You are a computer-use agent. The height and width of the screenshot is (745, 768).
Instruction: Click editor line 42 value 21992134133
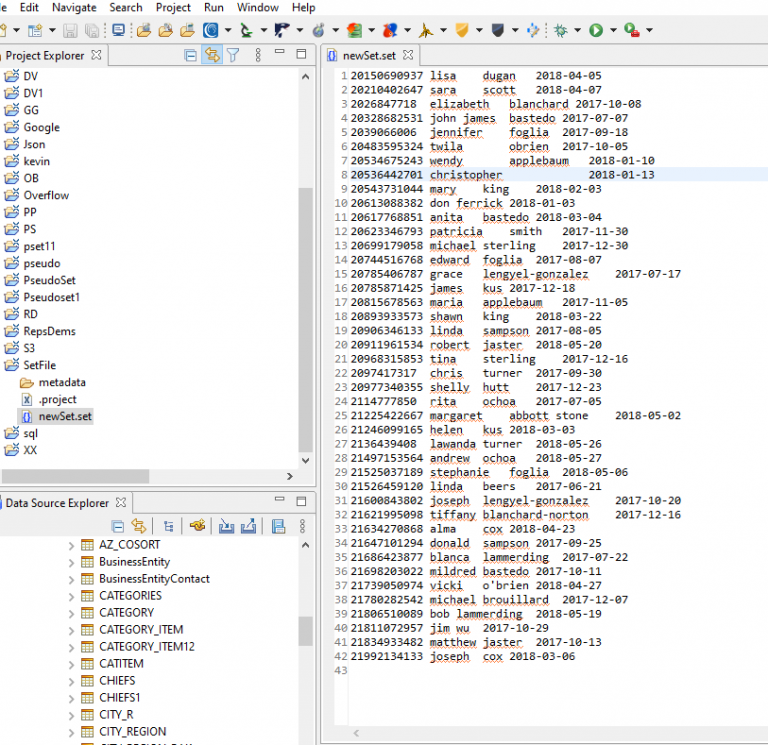(386, 657)
